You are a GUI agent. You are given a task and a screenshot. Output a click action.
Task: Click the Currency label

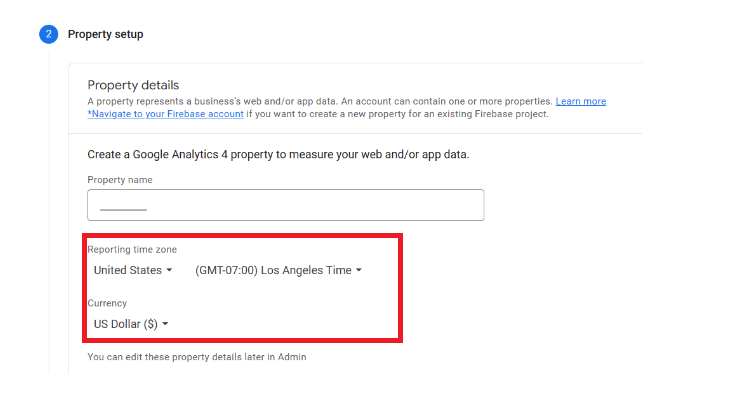coord(107,303)
